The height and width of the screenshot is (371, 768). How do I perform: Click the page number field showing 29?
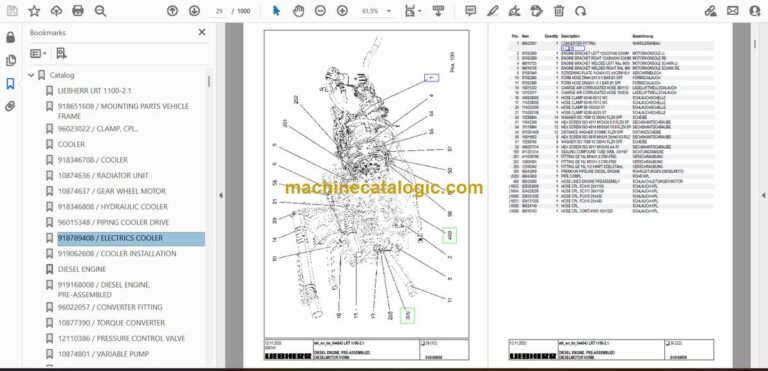[x=219, y=11]
